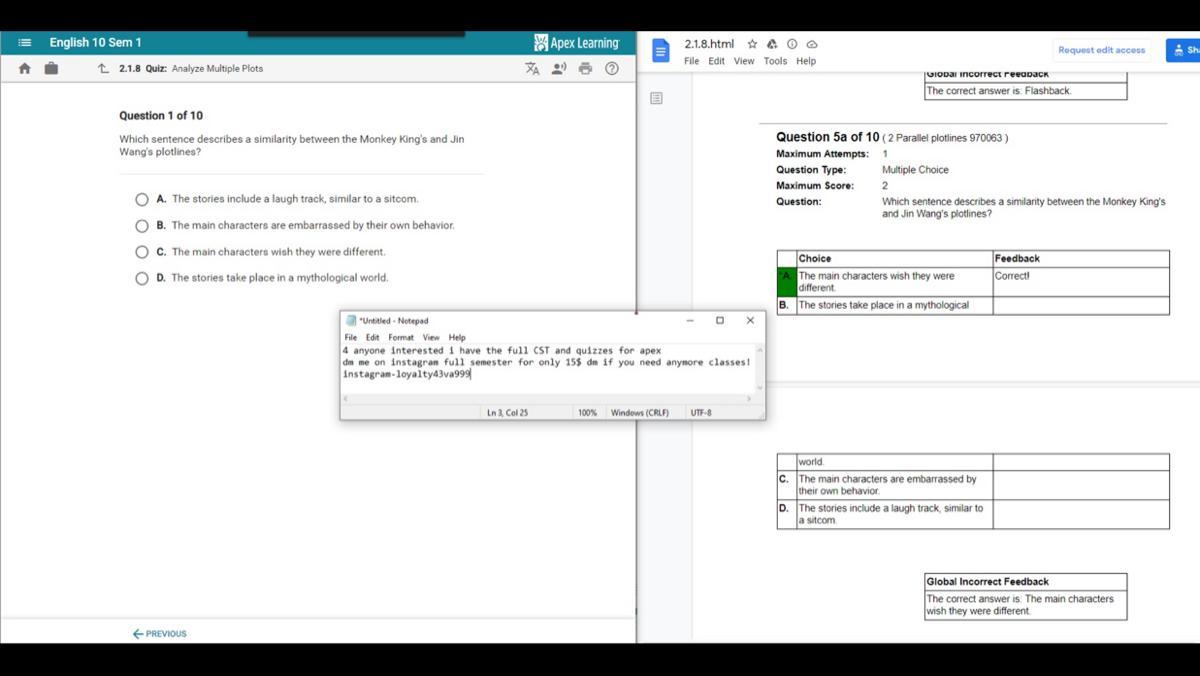Pick answer D mythological world

tap(142, 278)
